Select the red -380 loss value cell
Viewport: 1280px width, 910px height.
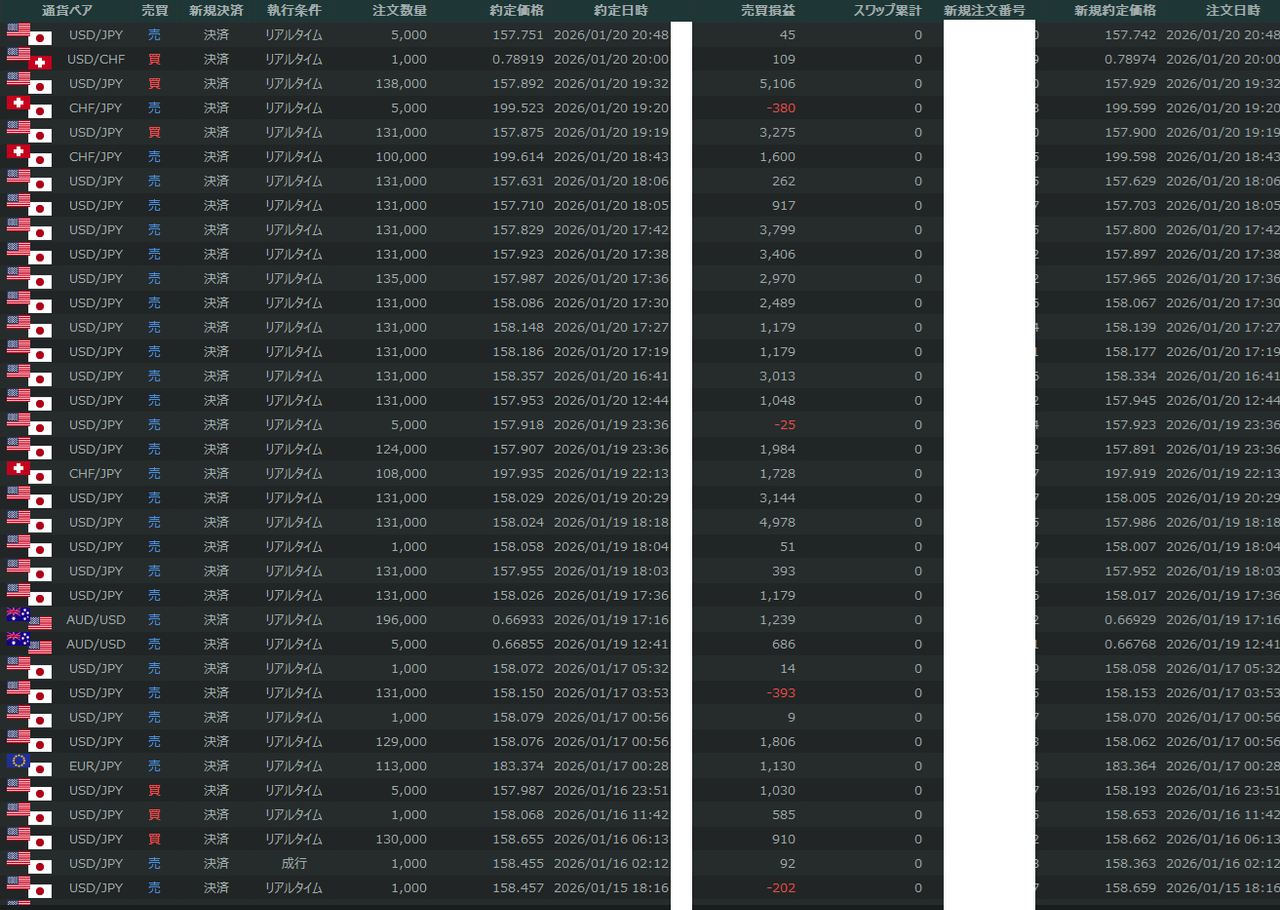781,108
